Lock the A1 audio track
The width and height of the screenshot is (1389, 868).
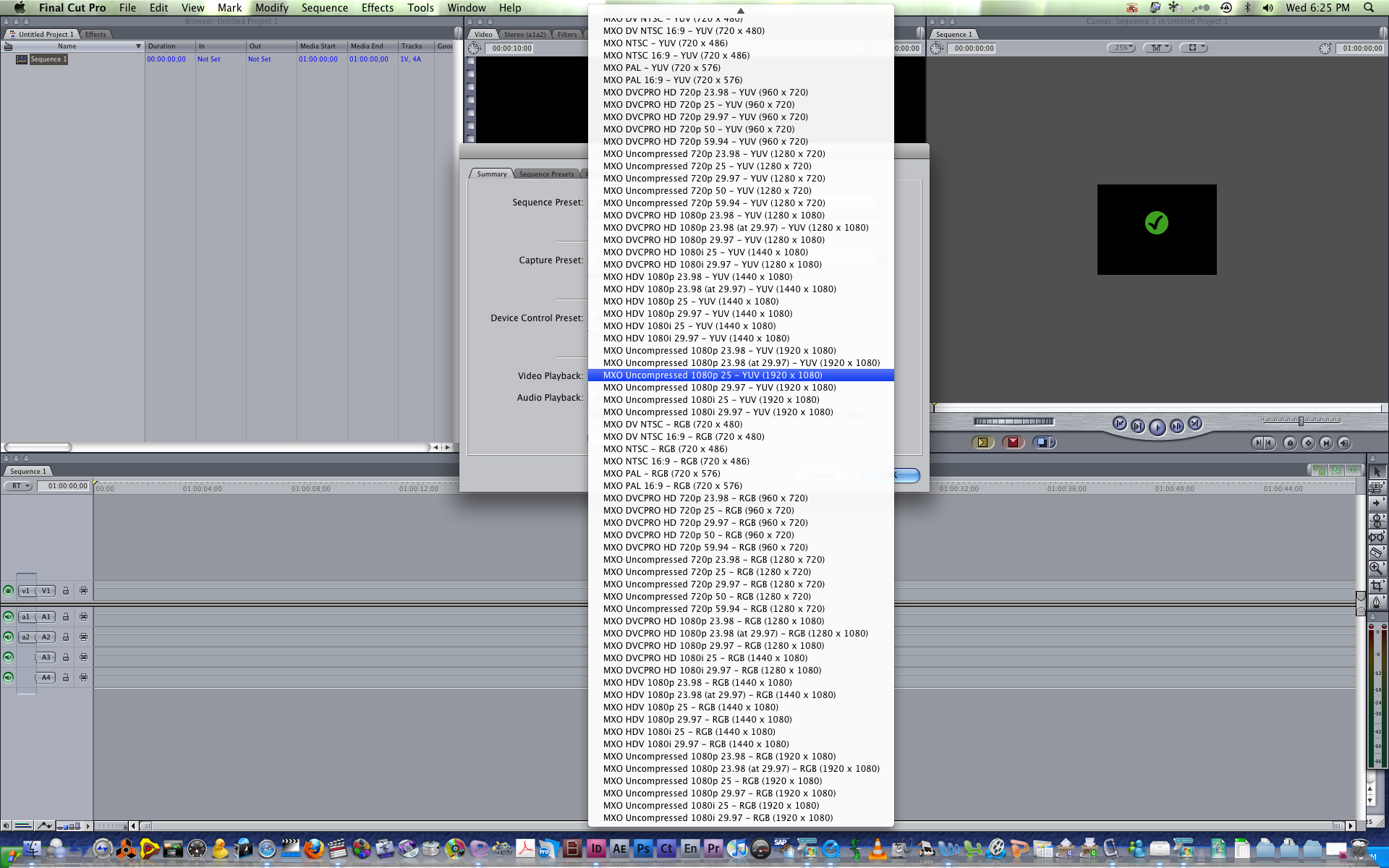pos(66,617)
